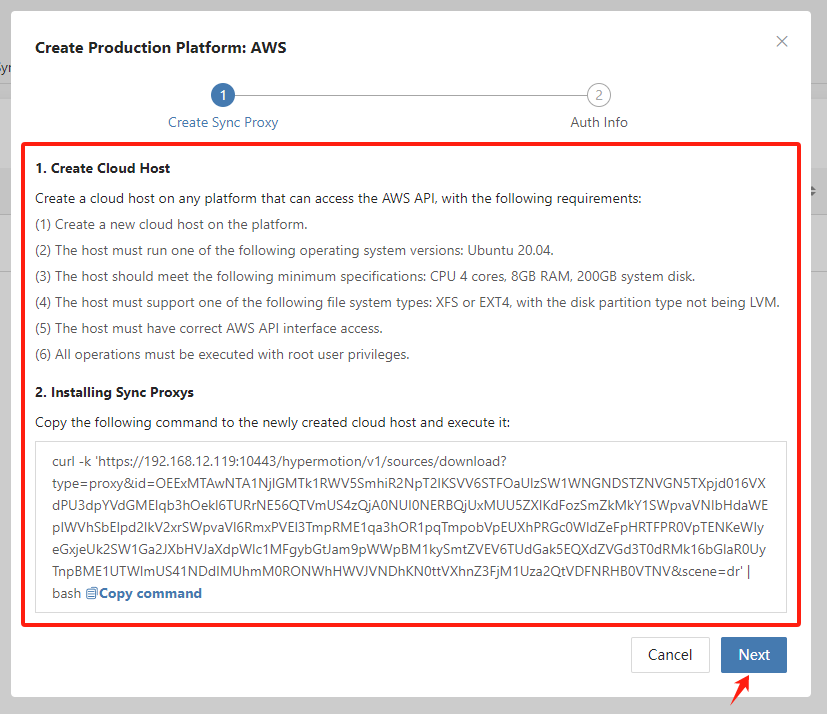
Task: Click the clipboard icon beside Copy command
Action: coord(92,593)
